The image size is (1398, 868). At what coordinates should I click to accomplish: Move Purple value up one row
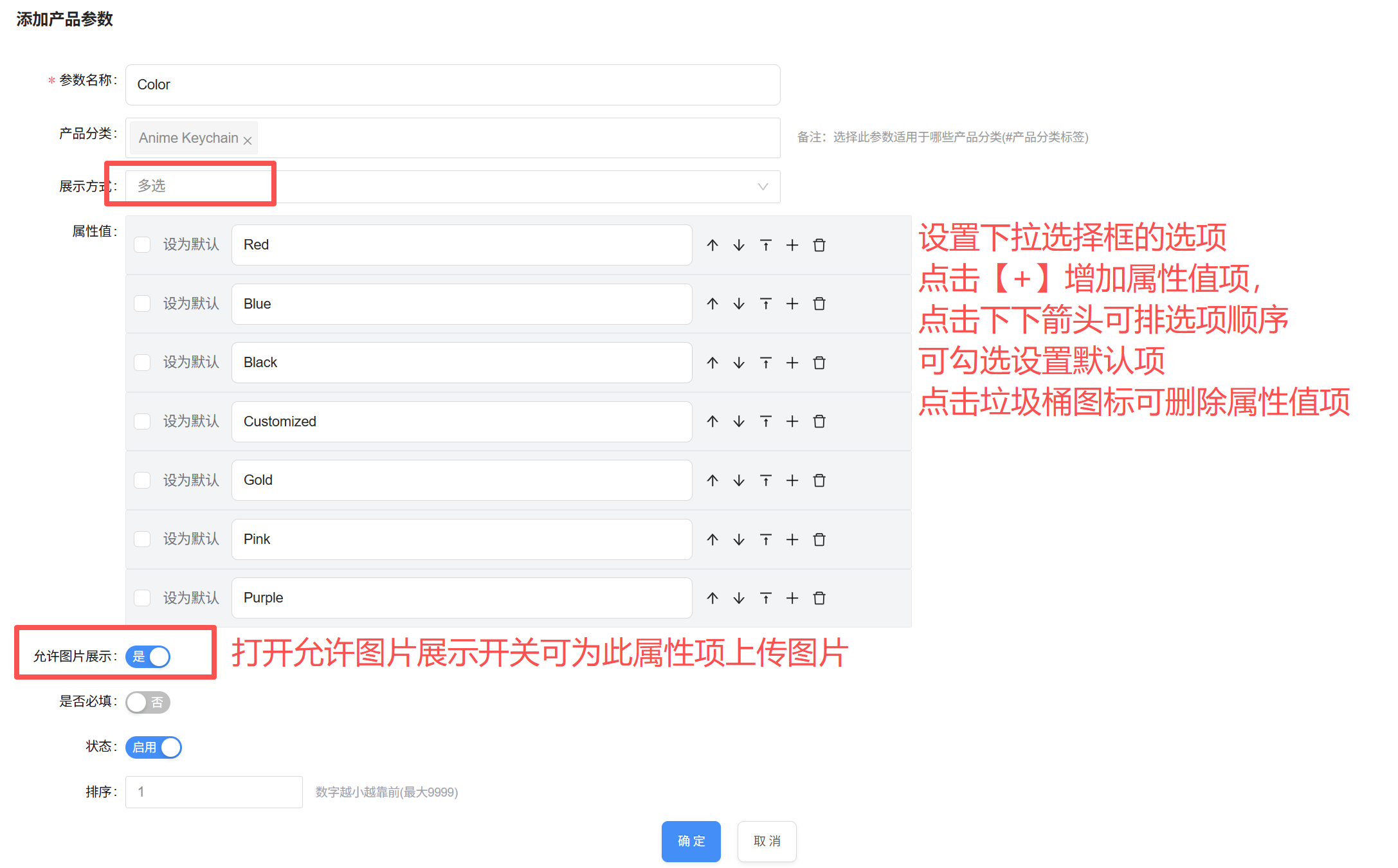pos(713,598)
